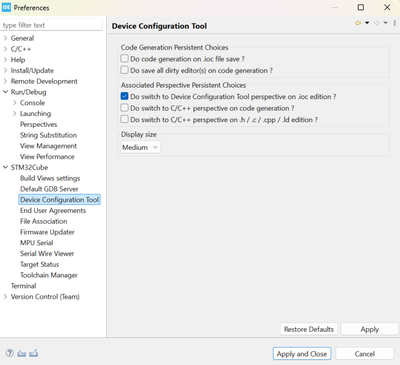
Task: Click the import preferences icon
Action: pos(22,353)
